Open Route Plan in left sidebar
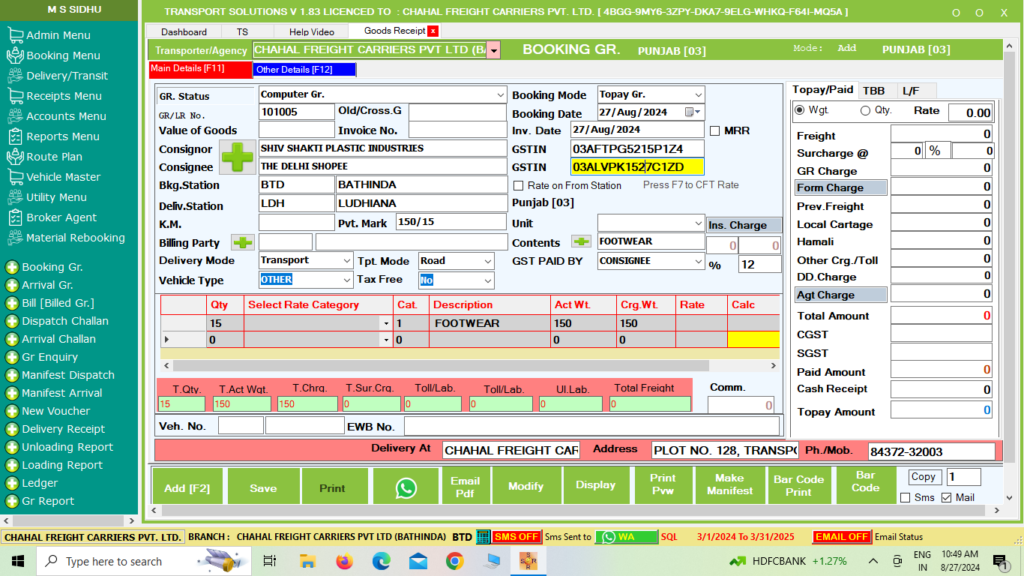 pyautogui.click(x=54, y=157)
